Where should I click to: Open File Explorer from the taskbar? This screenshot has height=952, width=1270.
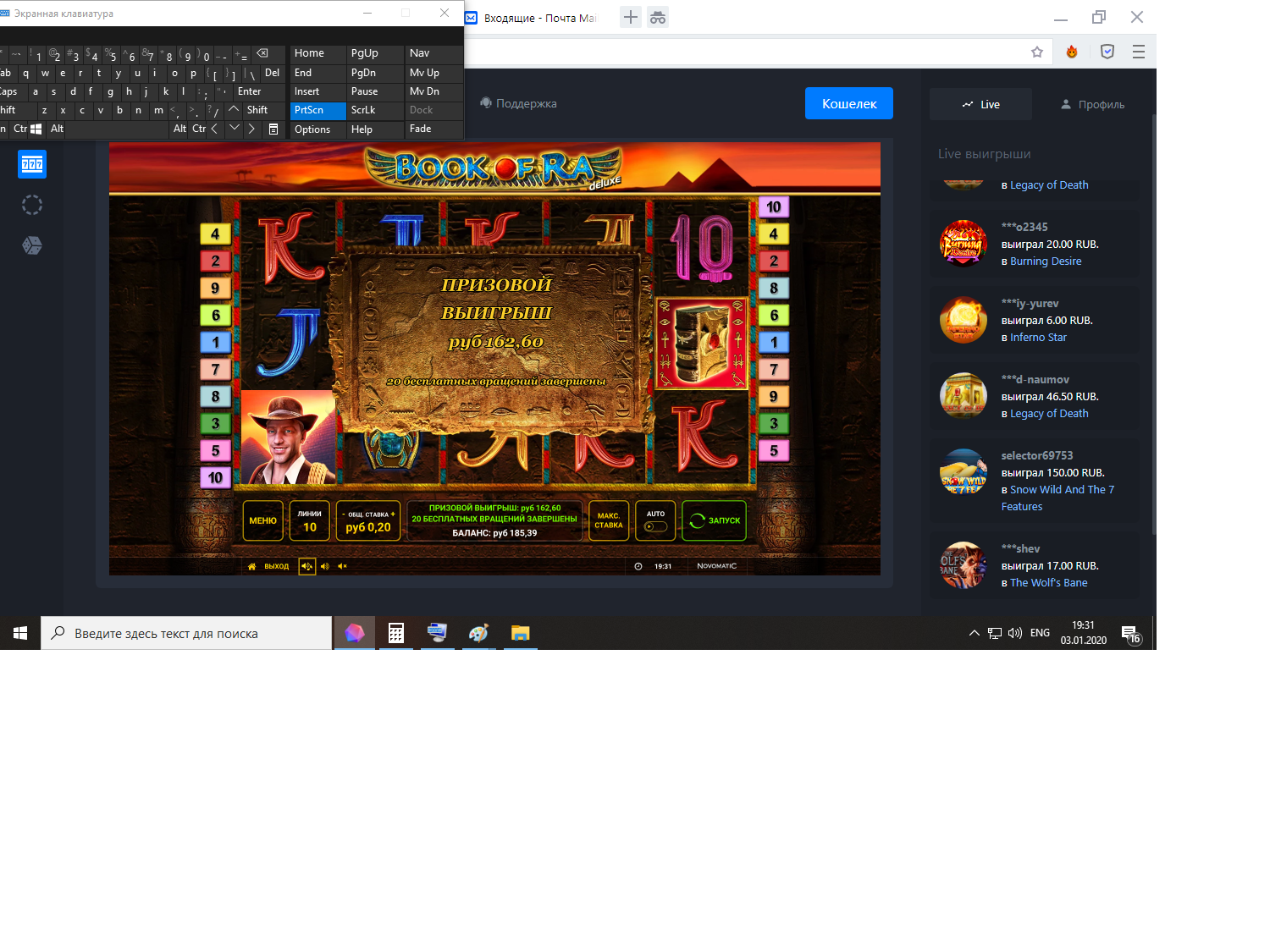pos(520,633)
